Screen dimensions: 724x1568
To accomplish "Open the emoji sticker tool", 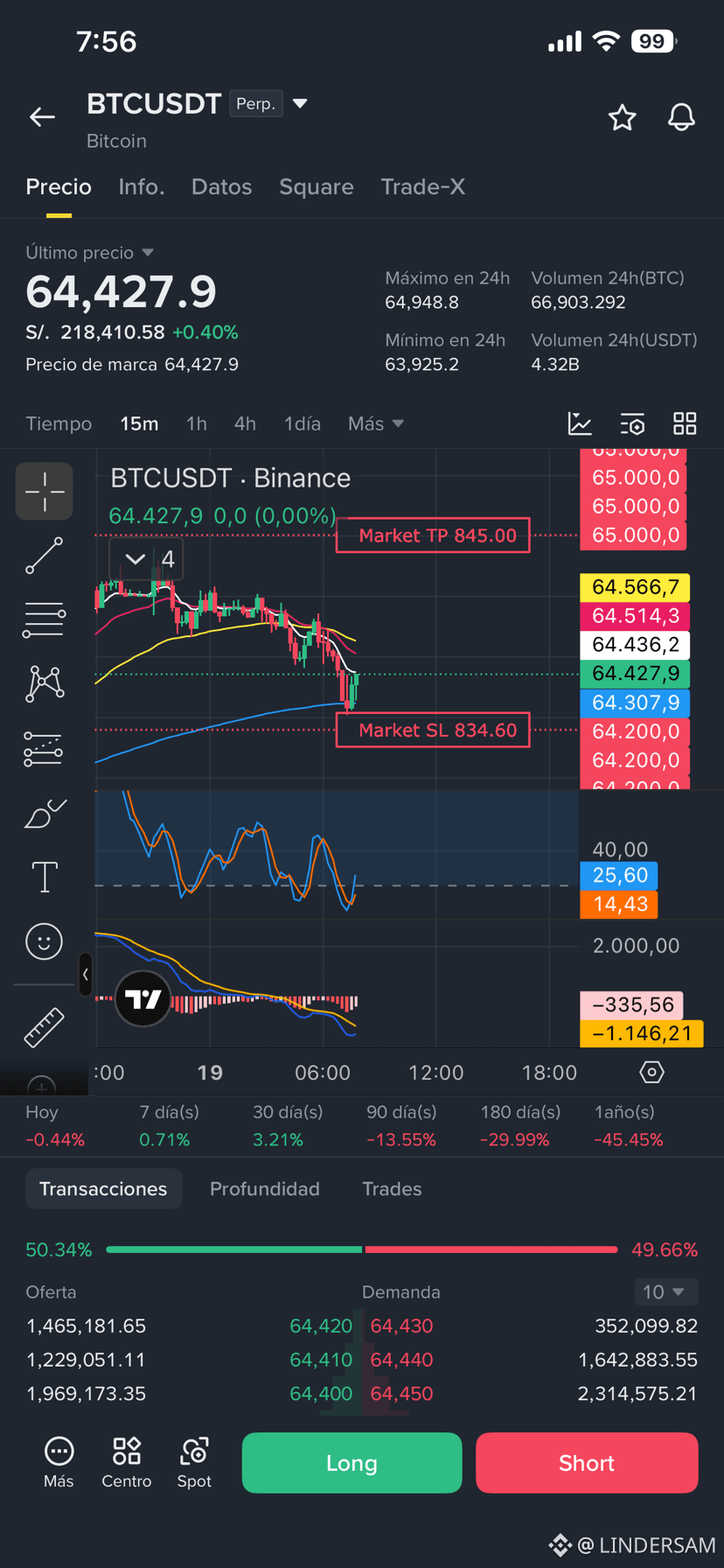I will pyautogui.click(x=44, y=941).
